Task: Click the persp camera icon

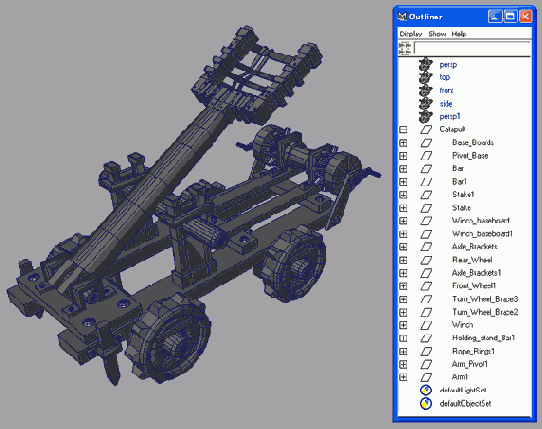Action: coord(426,64)
